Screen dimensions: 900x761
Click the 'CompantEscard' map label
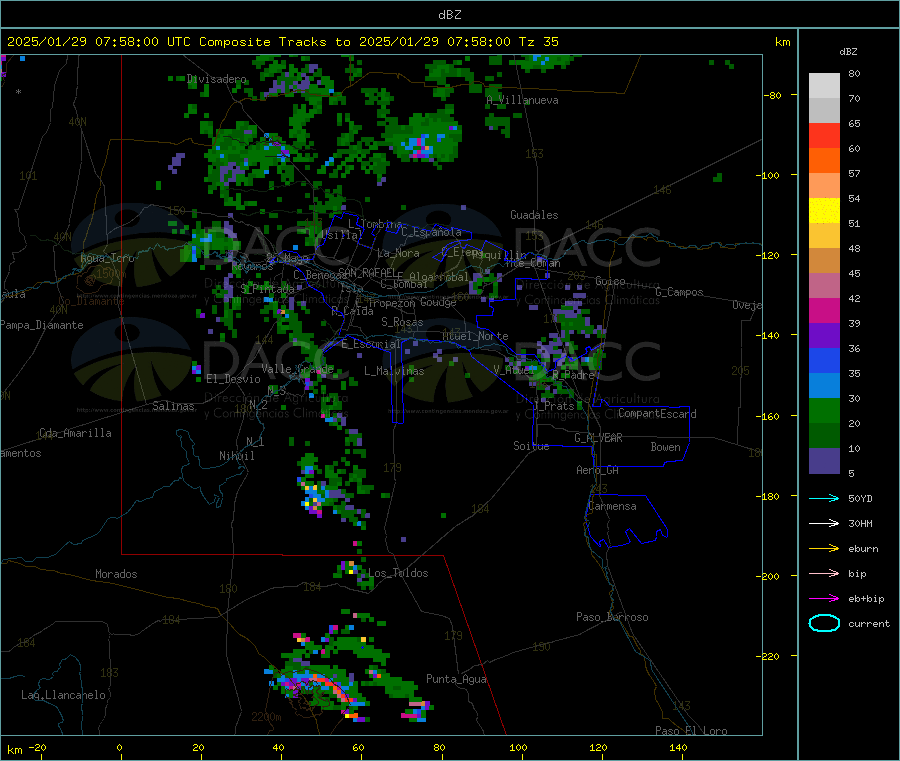(x=657, y=414)
